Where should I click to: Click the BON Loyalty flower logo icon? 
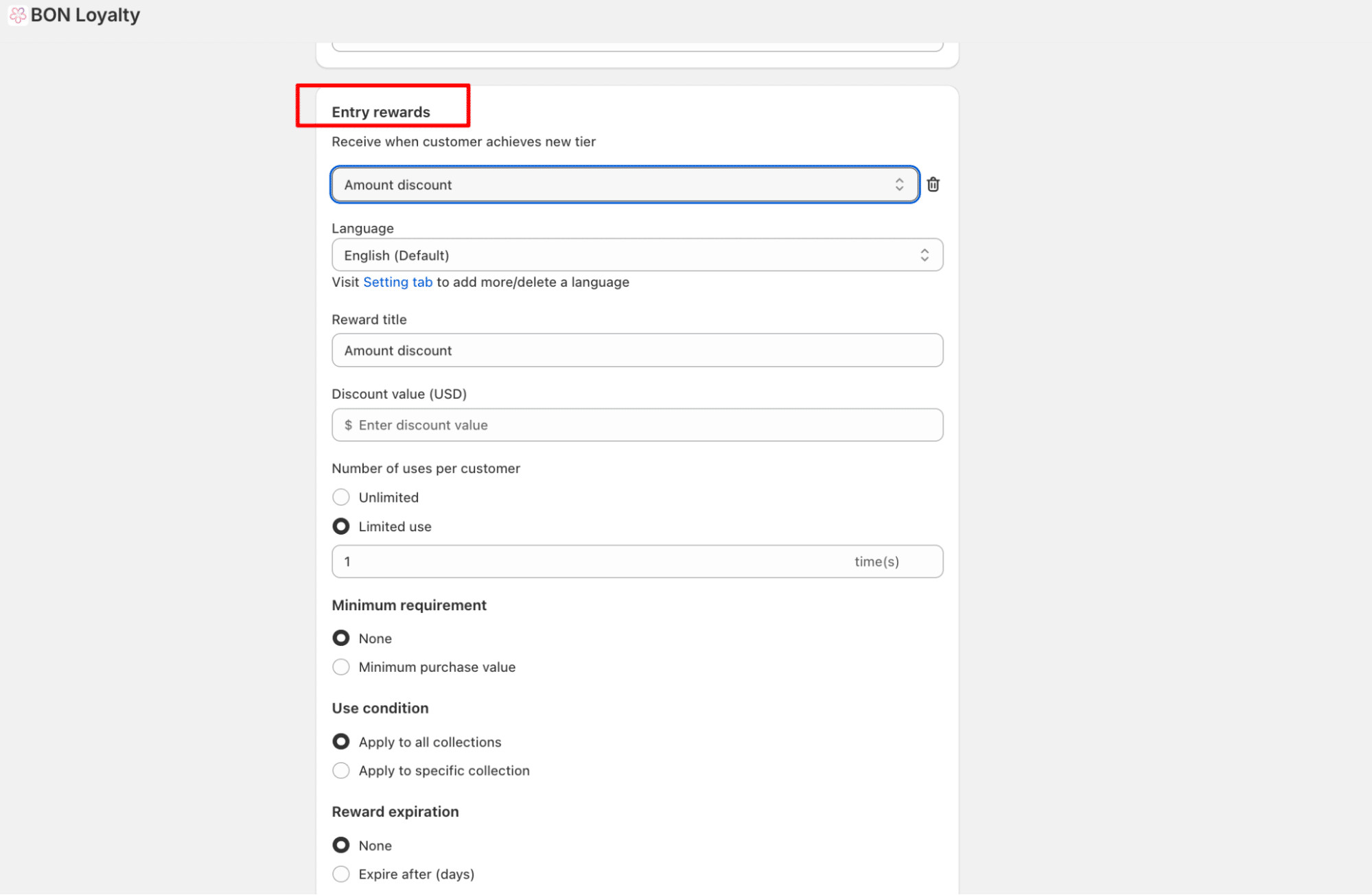(18, 15)
